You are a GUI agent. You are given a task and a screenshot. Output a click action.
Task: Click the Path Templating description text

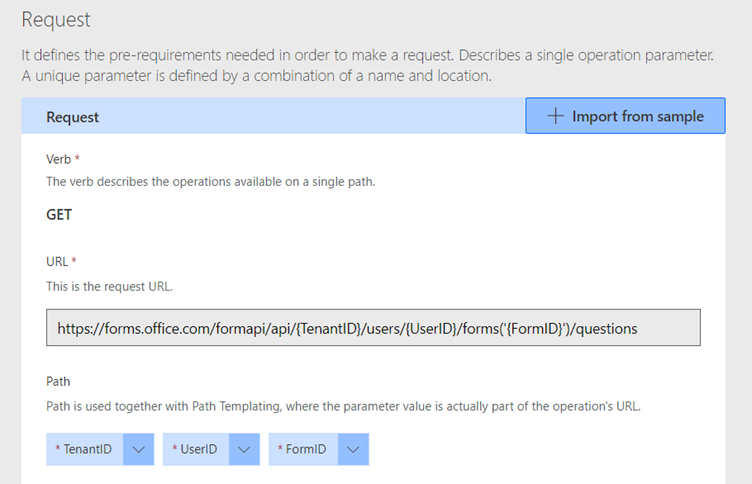pos(343,406)
